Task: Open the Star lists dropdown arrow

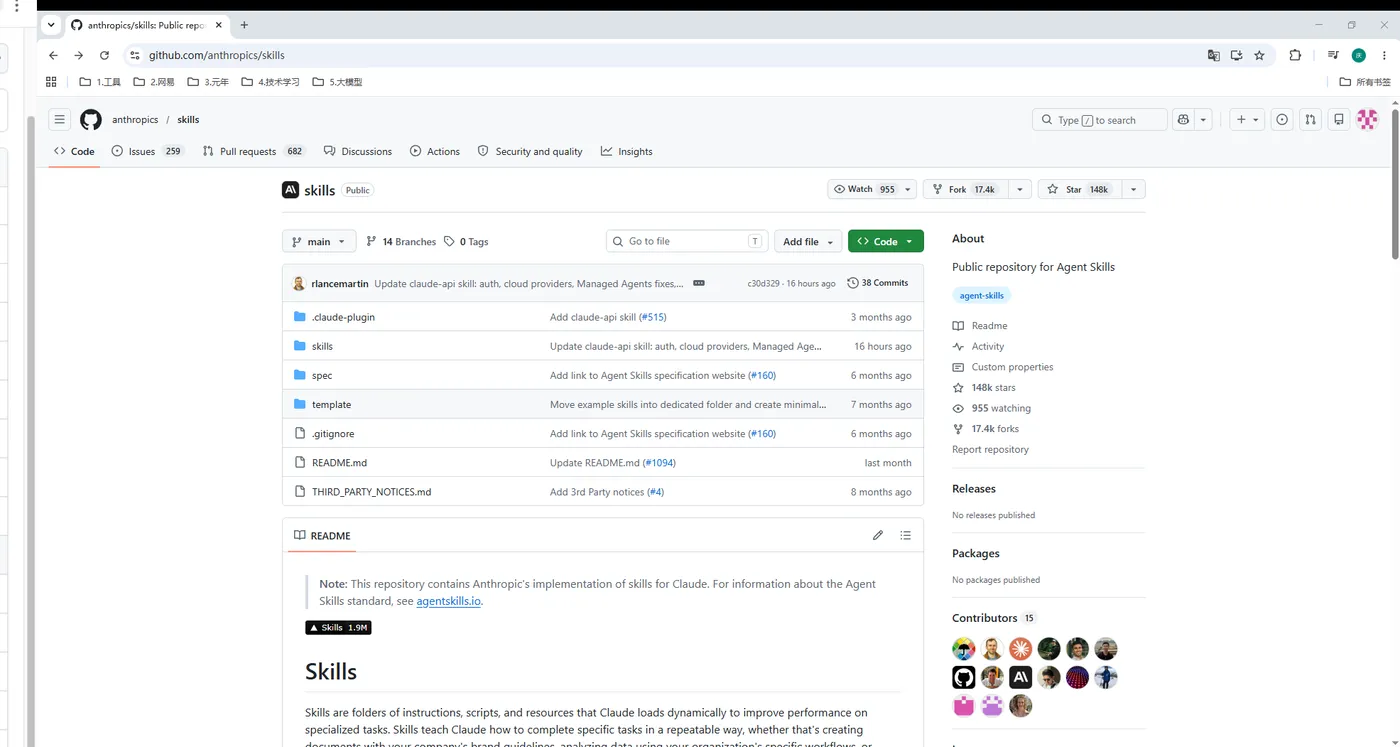Action: [x=1133, y=189]
